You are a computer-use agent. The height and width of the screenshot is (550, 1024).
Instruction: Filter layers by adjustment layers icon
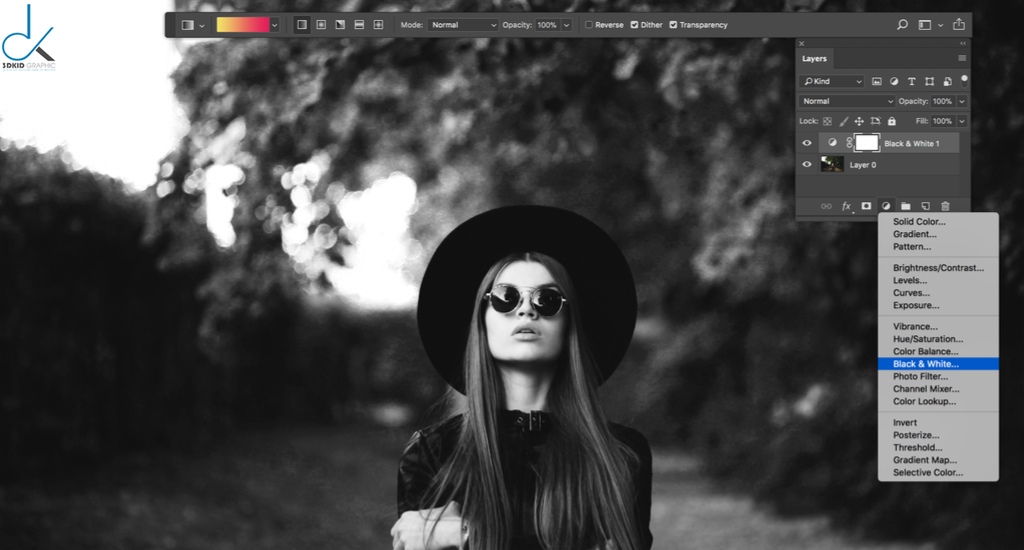894,82
